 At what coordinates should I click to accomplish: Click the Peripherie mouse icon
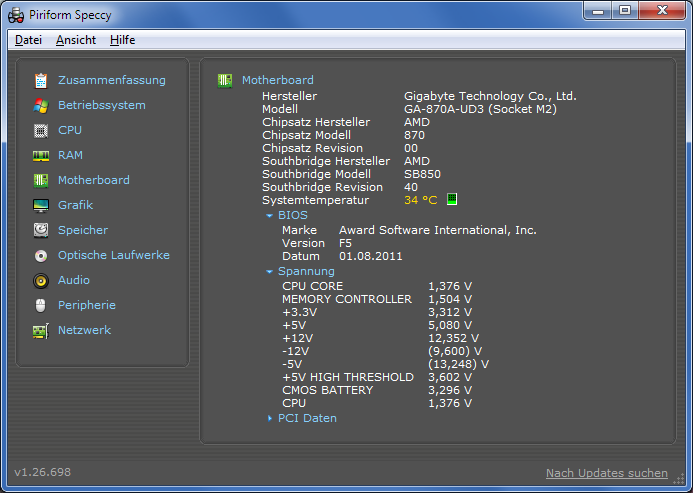pos(41,306)
